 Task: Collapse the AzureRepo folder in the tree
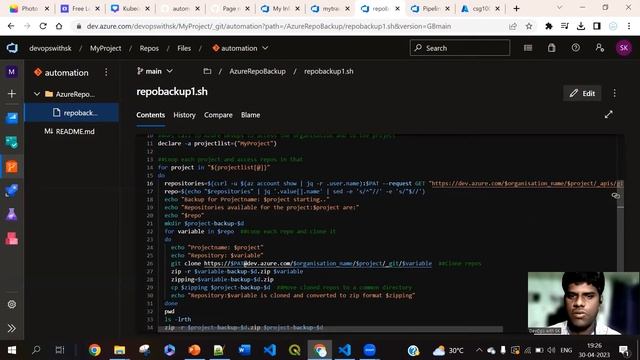click(37, 94)
